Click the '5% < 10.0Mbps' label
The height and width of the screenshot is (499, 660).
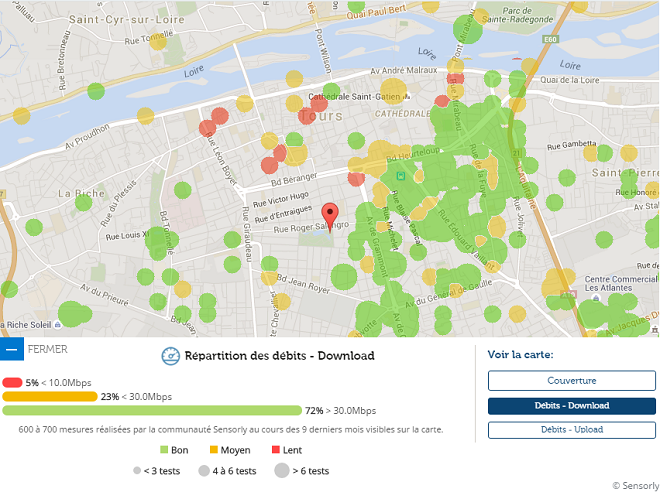(59, 383)
